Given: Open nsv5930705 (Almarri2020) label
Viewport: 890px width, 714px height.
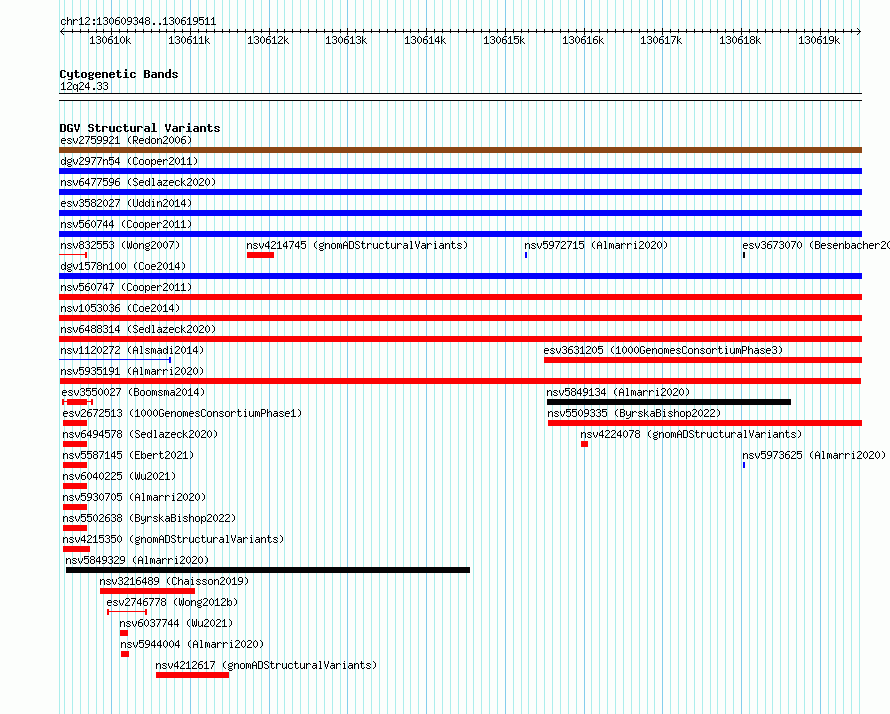Looking at the screenshot, I should pyautogui.click(x=134, y=497).
